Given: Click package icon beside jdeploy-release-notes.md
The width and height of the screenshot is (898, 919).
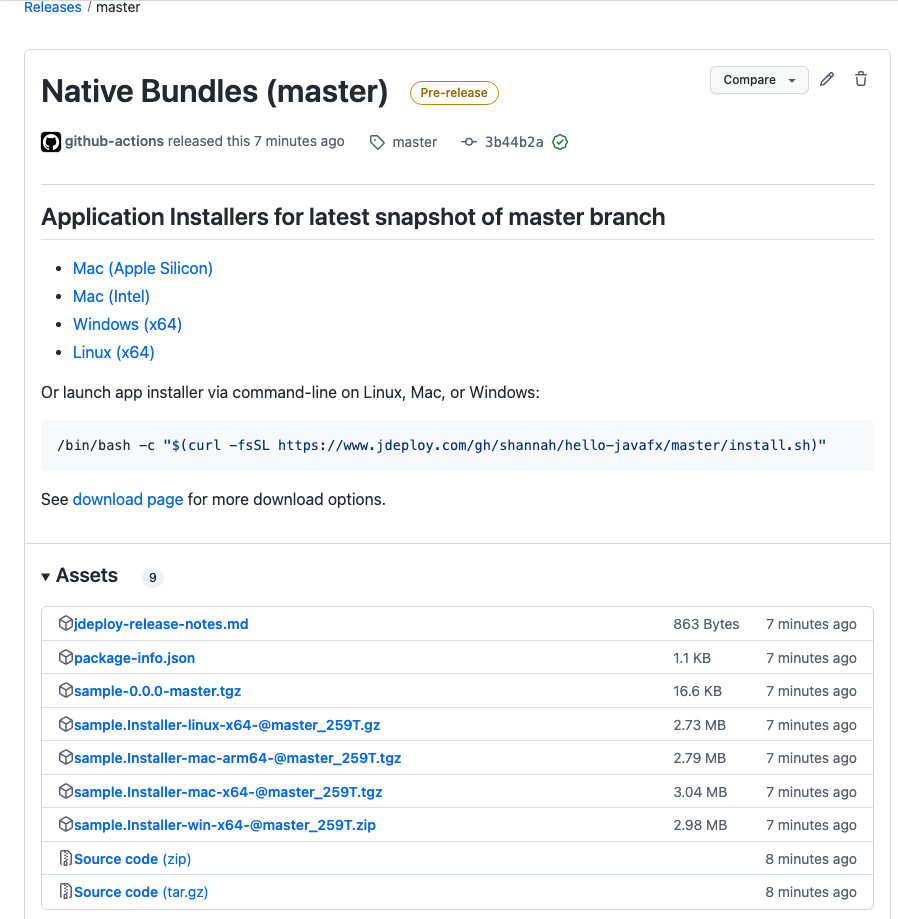Looking at the screenshot, I should pyautogui.click(x=66, y=623).
